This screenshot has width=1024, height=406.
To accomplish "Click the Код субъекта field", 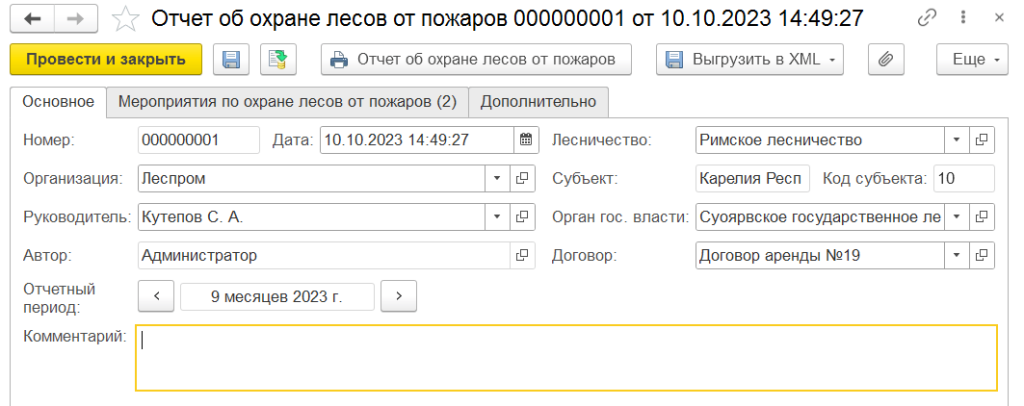I will tap(964, 178).
